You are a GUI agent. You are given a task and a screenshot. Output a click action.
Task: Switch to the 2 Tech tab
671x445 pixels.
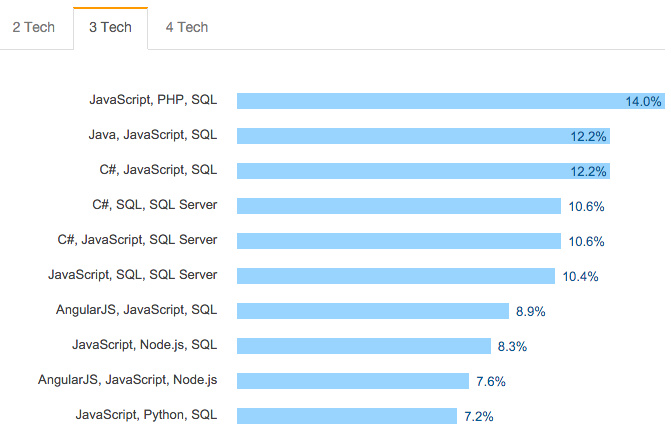[34, 27]
